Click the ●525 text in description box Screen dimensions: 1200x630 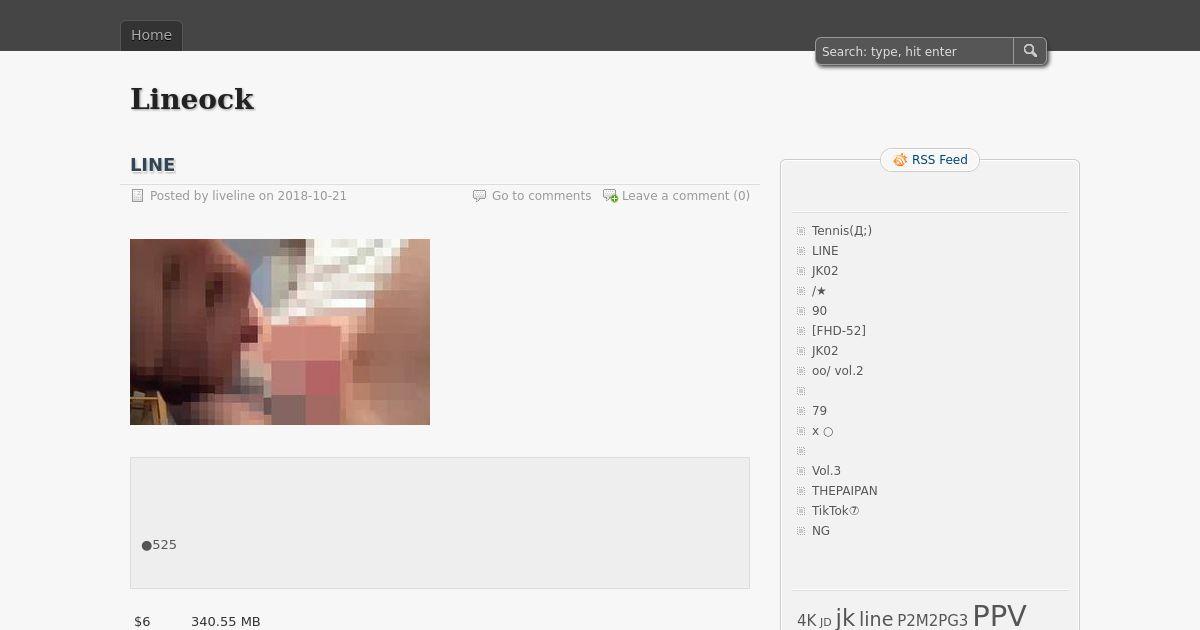159,545
